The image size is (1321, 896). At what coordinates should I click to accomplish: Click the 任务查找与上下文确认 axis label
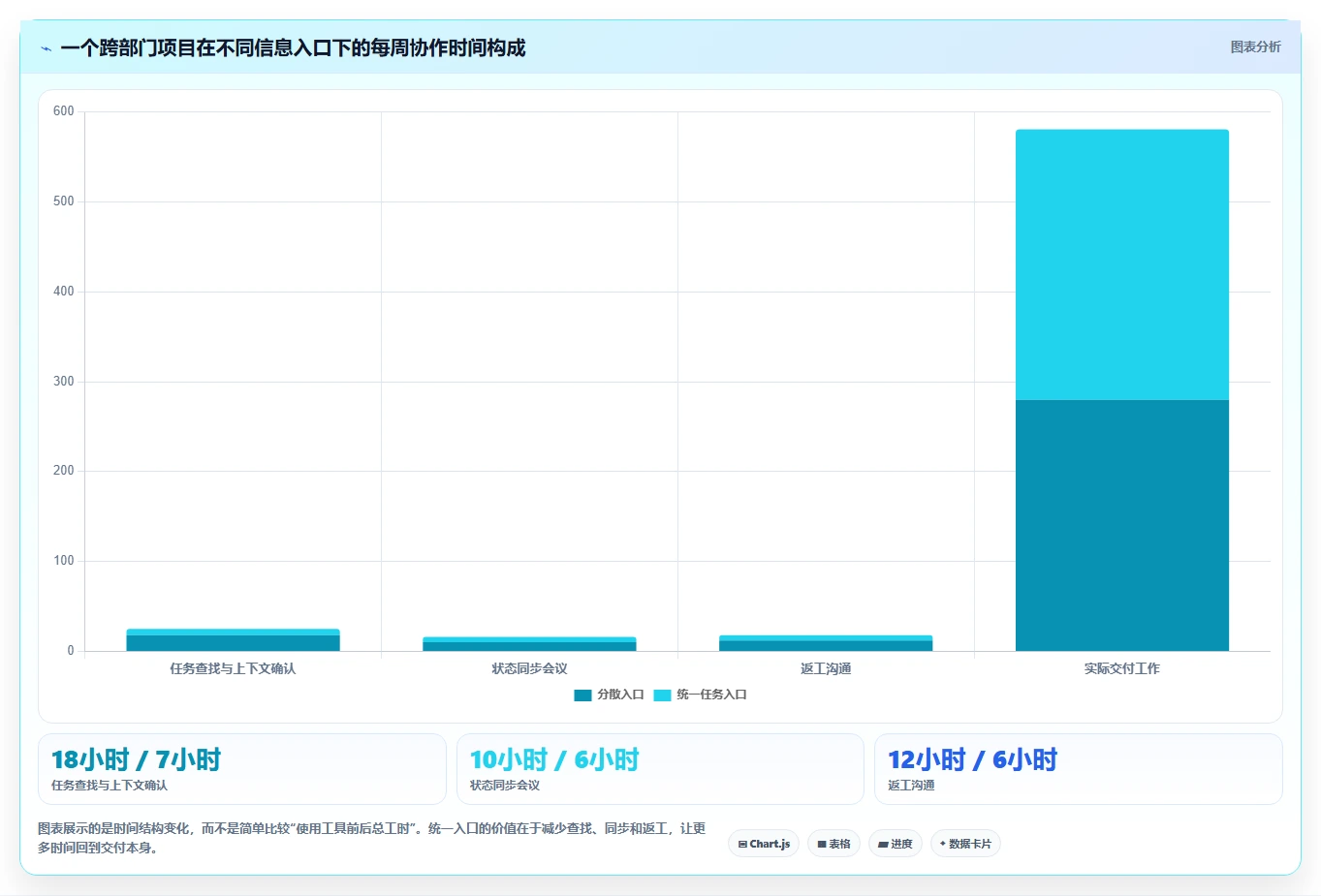pyautogui.click(x=233, y=668)
